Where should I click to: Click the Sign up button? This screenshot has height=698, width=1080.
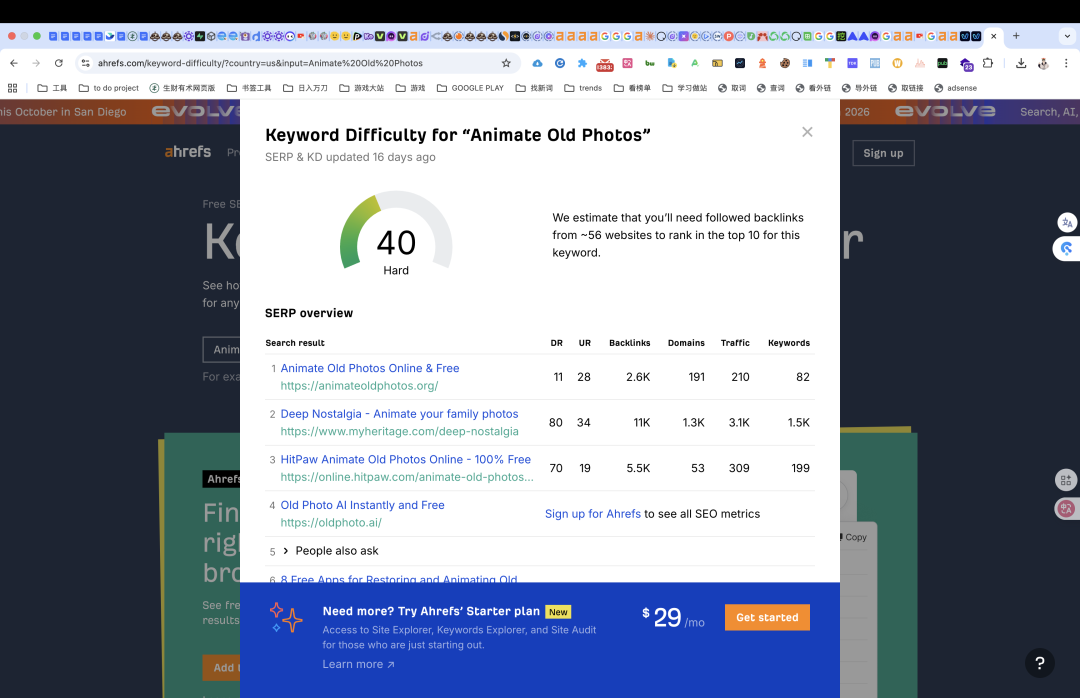point(883,153)
